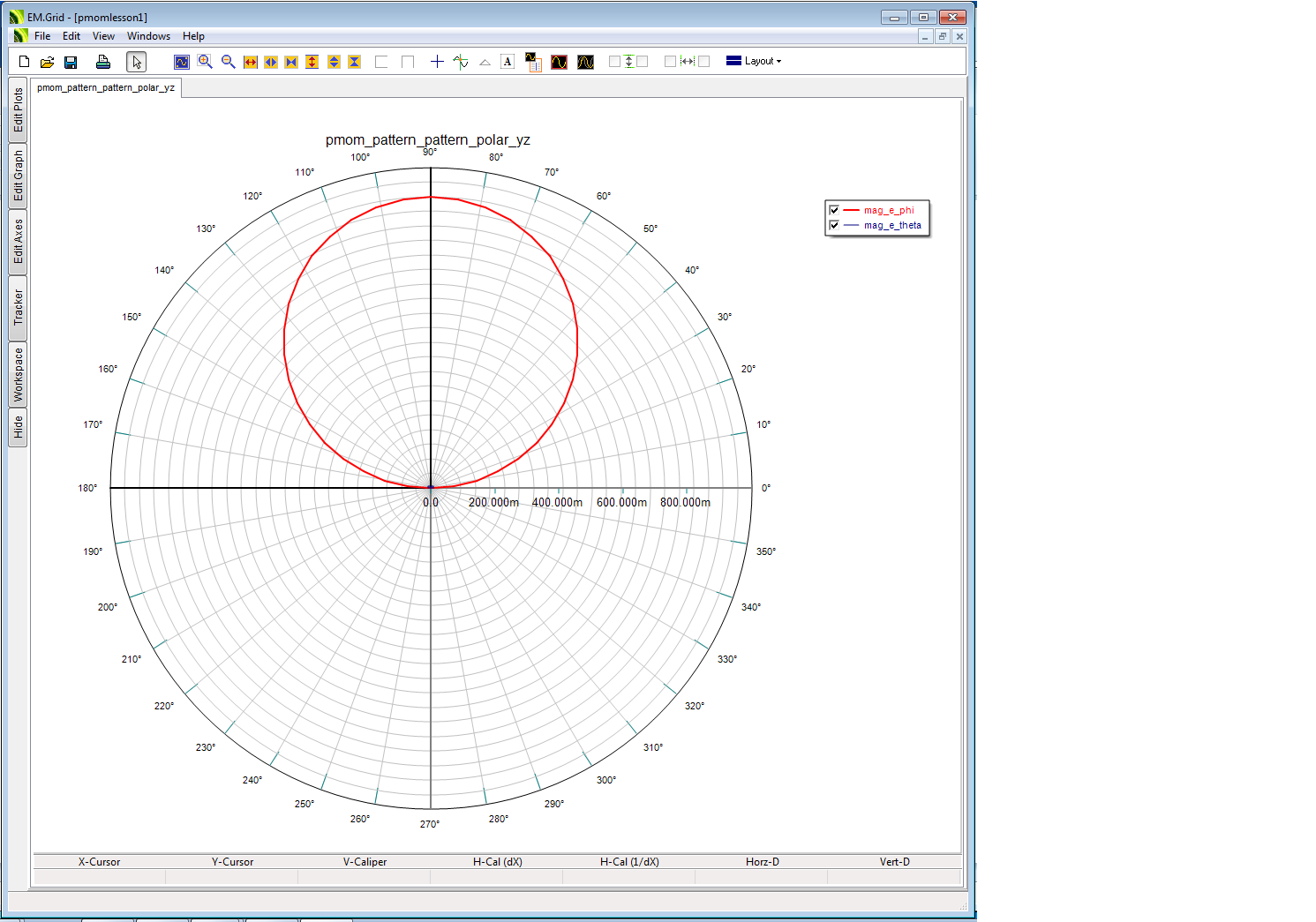Image resolution: width=1316 pixels, height=922 pixels.
Task: Open the Tracker side panel
Action: pyautogui.click(x=18, y=308)
